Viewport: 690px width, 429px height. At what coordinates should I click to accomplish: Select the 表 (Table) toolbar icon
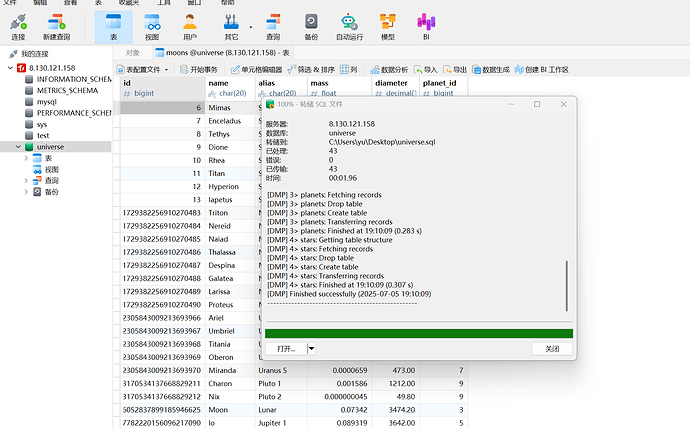pyautogui.click(x=114, y=27)
